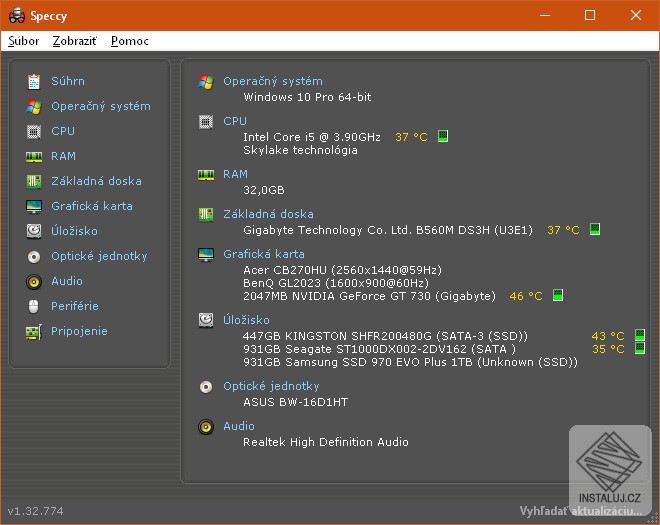Click the KINGSTON 43 °C temperature value
Viewport: 660px width, 525px height.
pos(608,336)
